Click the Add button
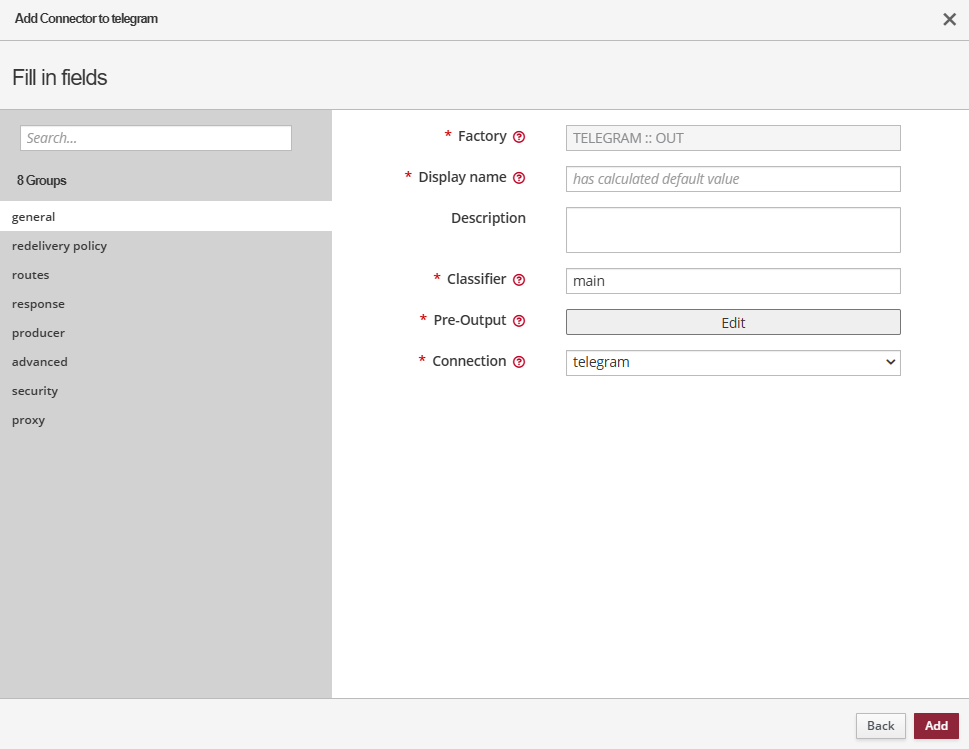969x749 pixels. [x=936, y=726]
